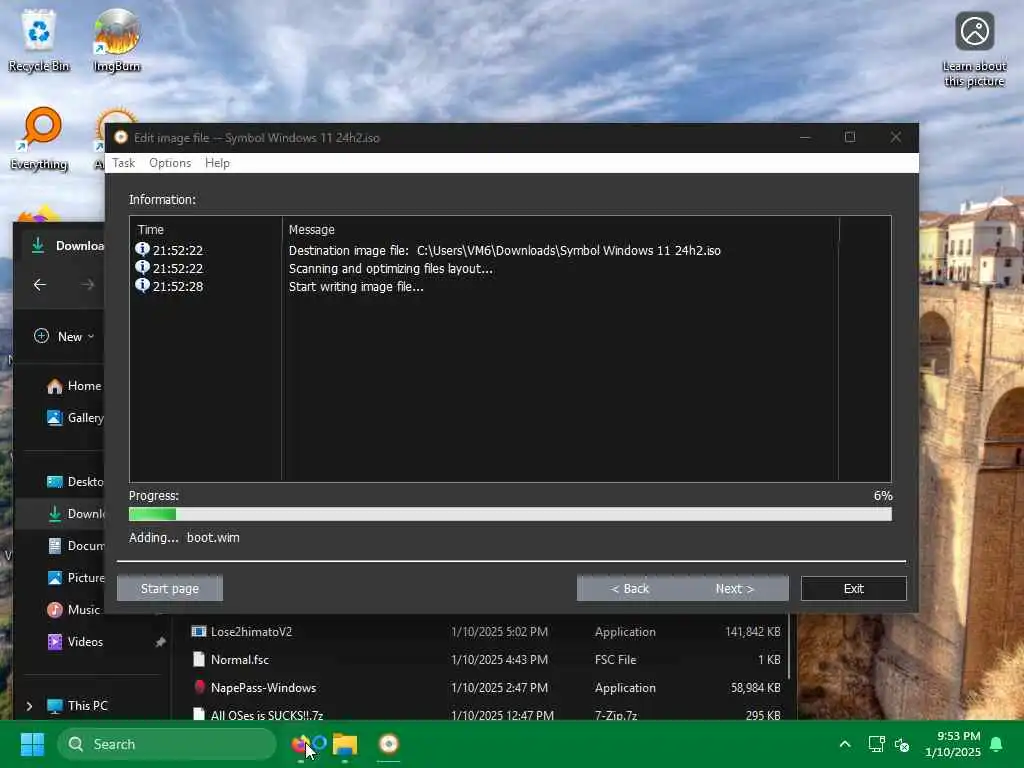The width and height of the screenshot is (1024, 768).
Task: Open the disc imaging app taskbar icon
Action: click(x=389, y=744)
